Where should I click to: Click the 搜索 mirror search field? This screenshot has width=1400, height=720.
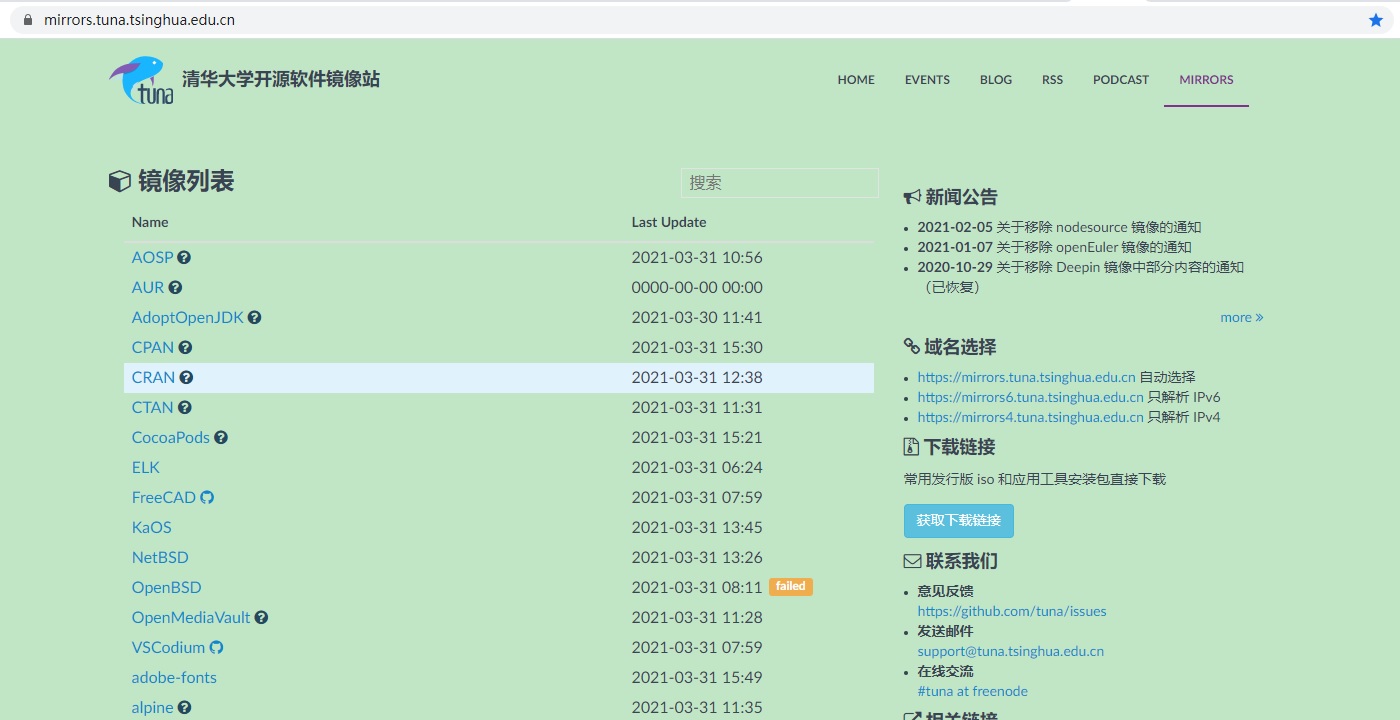coord(780,182)
